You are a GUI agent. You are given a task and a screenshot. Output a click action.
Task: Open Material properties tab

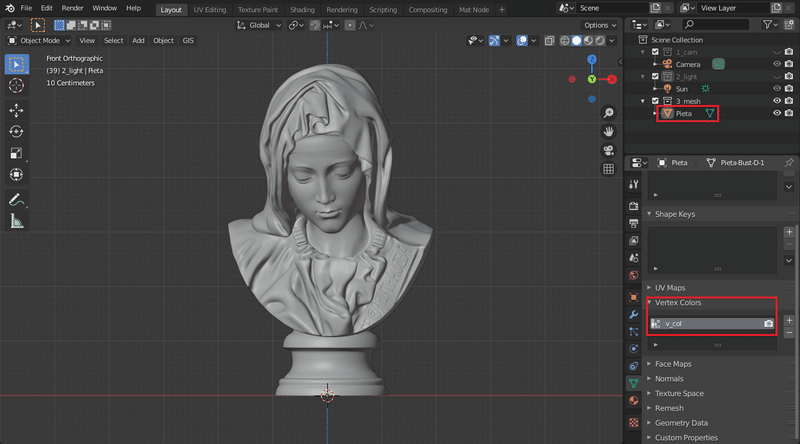click(634, 401)
